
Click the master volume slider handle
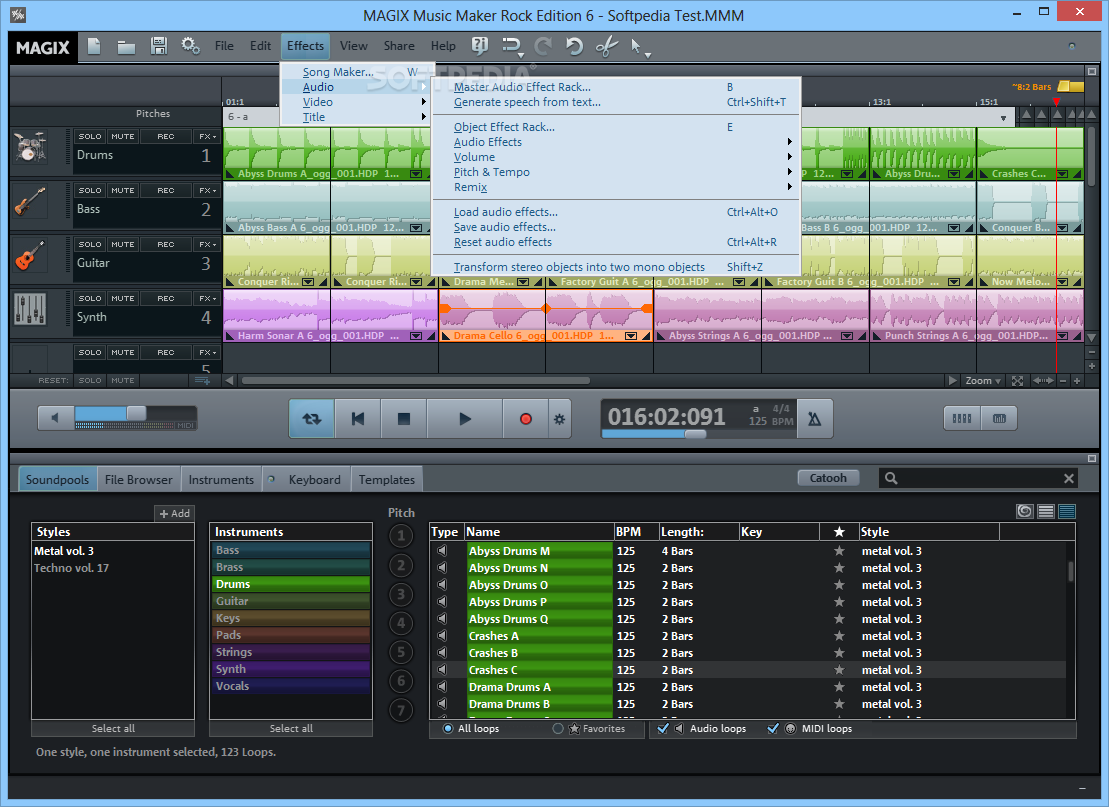(137, 413)
